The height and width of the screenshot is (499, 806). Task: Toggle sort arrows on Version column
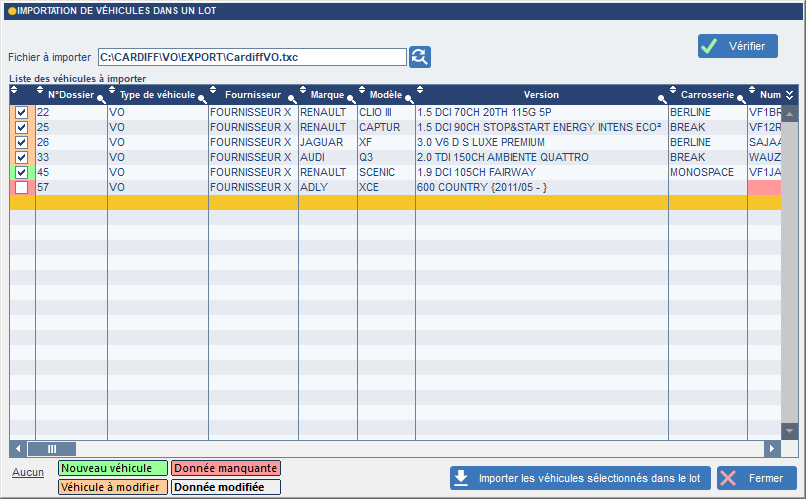click(420, 90)
